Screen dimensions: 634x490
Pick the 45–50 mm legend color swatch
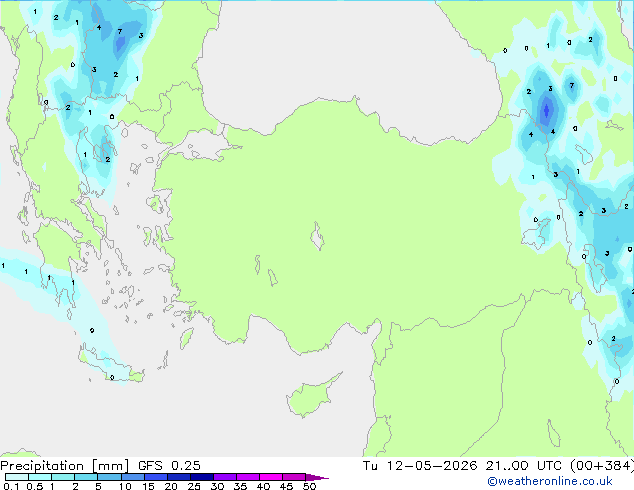click(x=294, y=477)
